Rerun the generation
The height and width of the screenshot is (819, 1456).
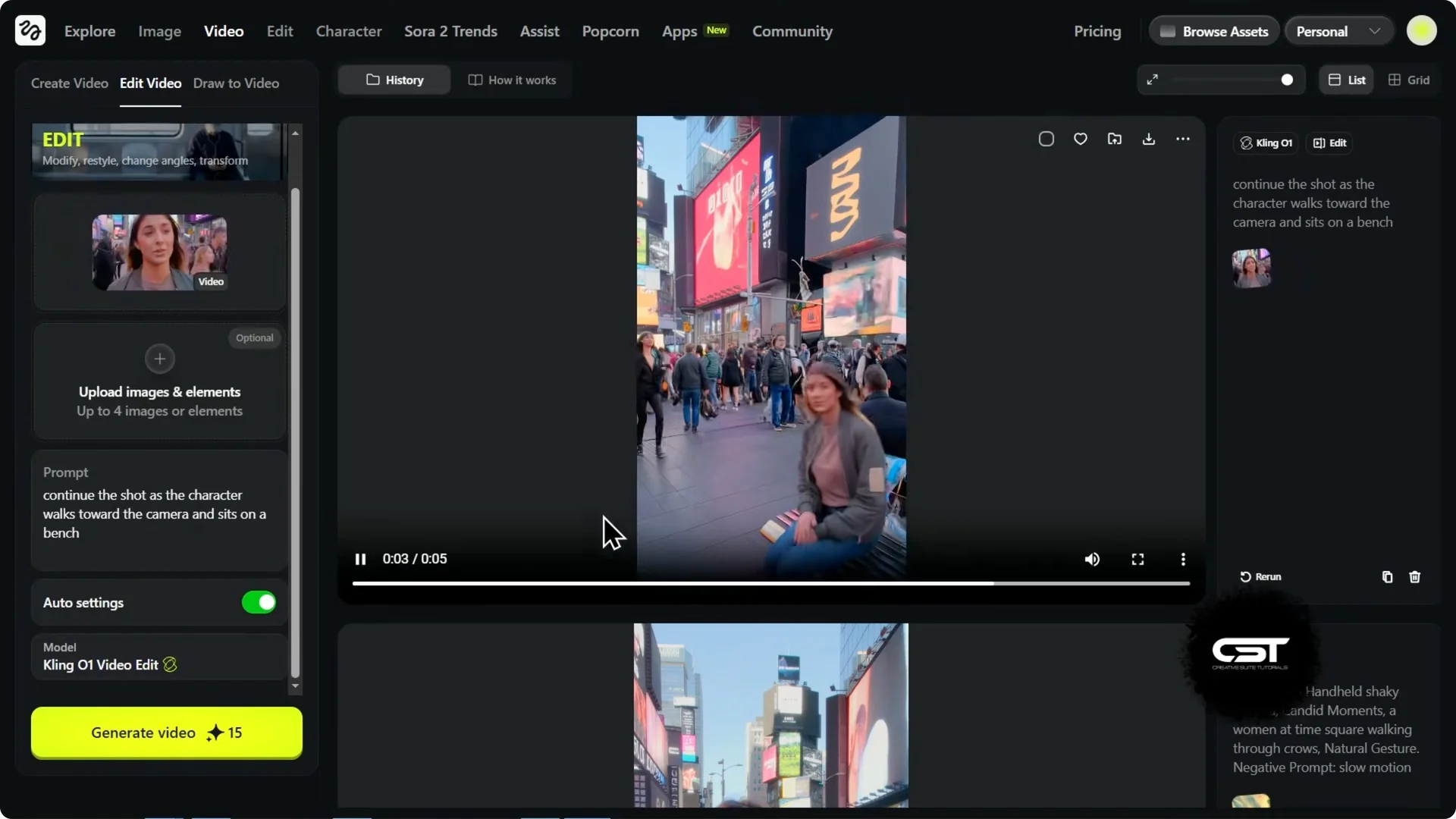1260,576
